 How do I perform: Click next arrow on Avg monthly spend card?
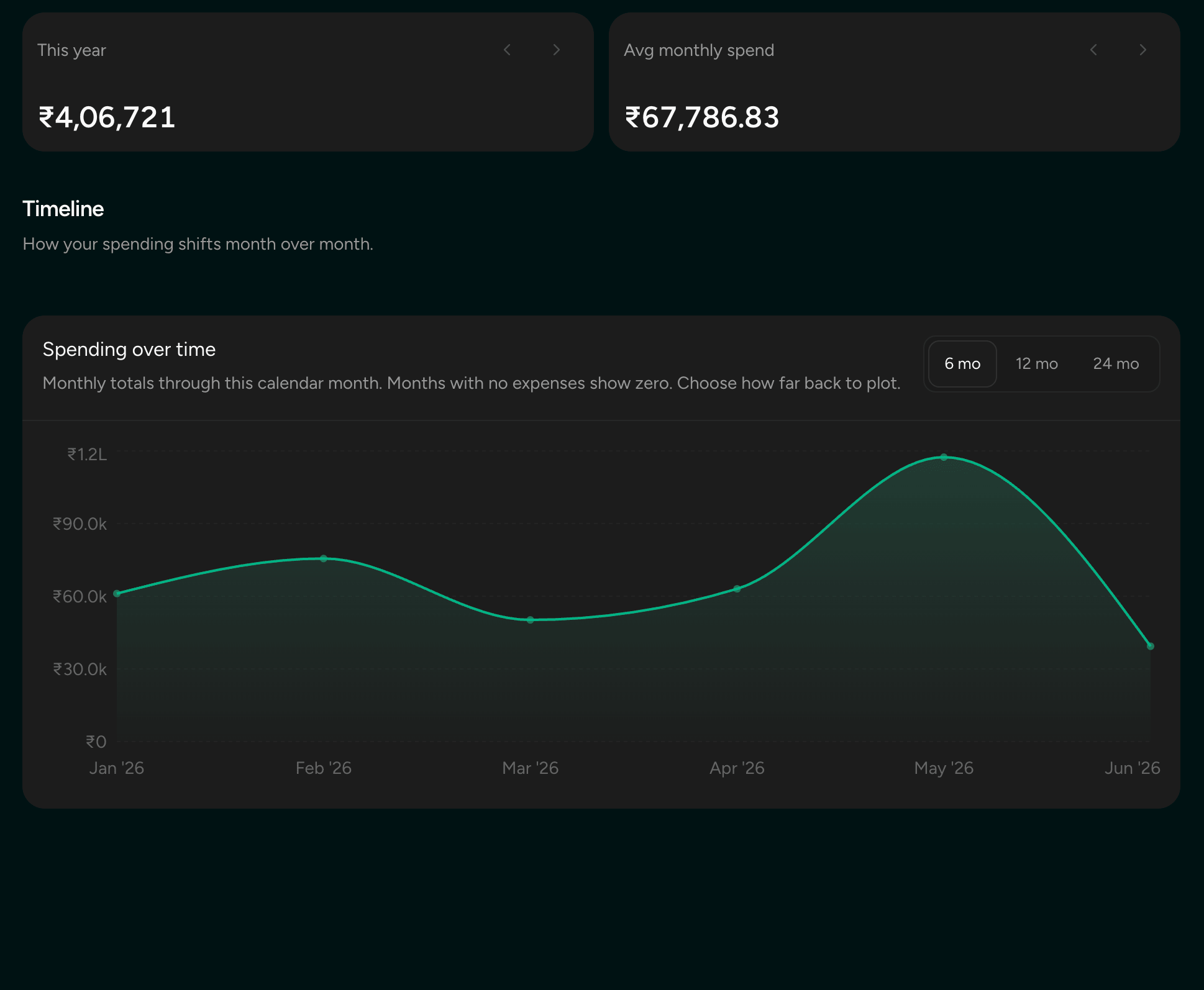tap(1143, 50)
